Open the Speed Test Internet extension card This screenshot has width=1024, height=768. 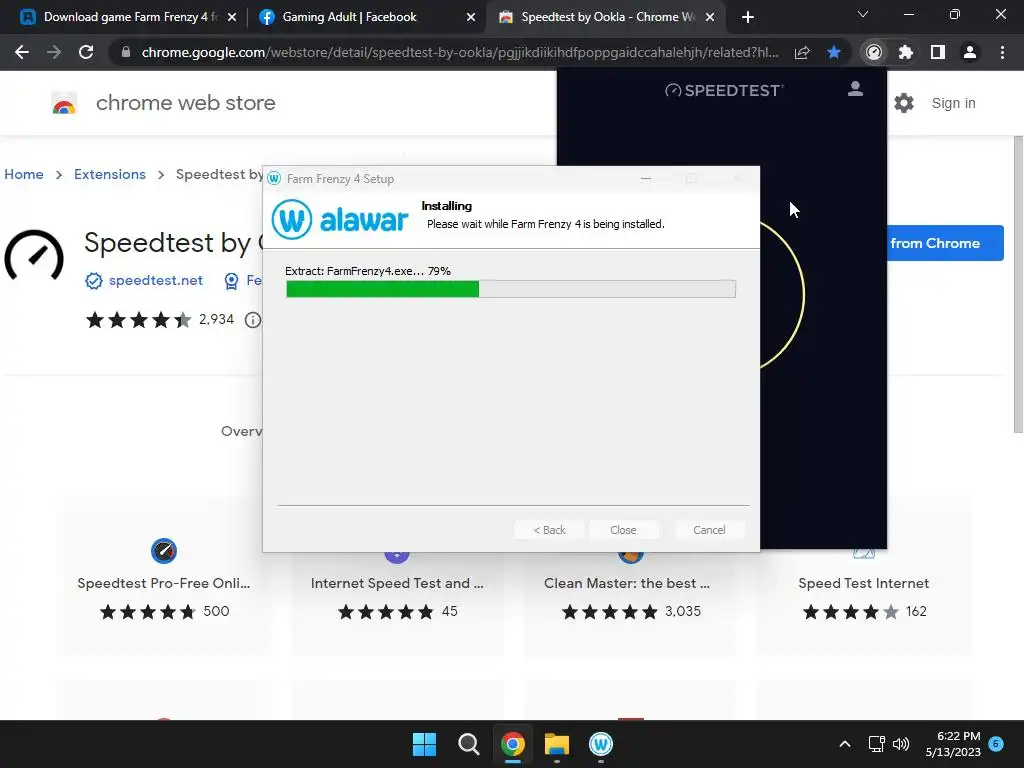[x=863, y=578]
